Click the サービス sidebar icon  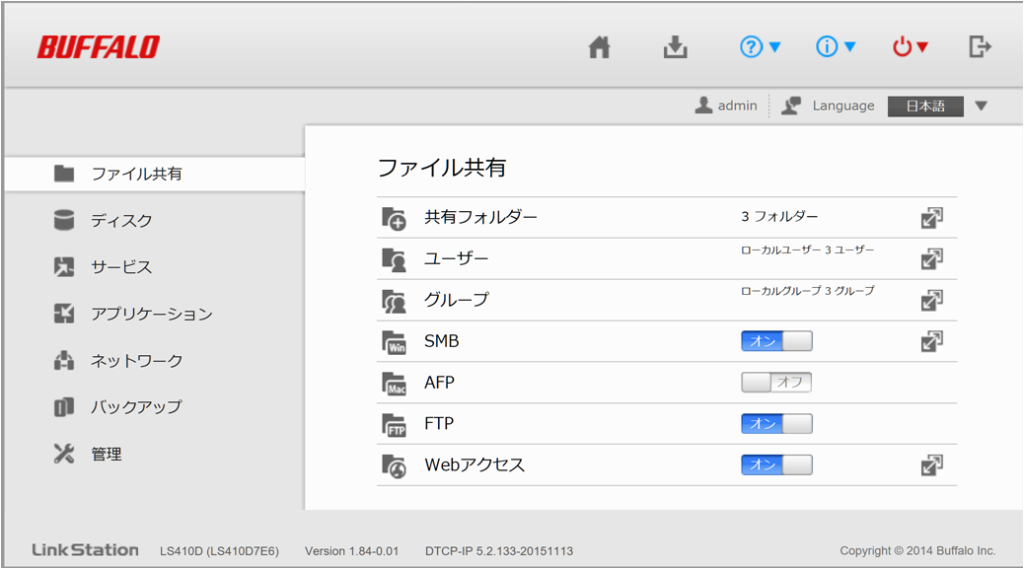click(x=64, y=267)
